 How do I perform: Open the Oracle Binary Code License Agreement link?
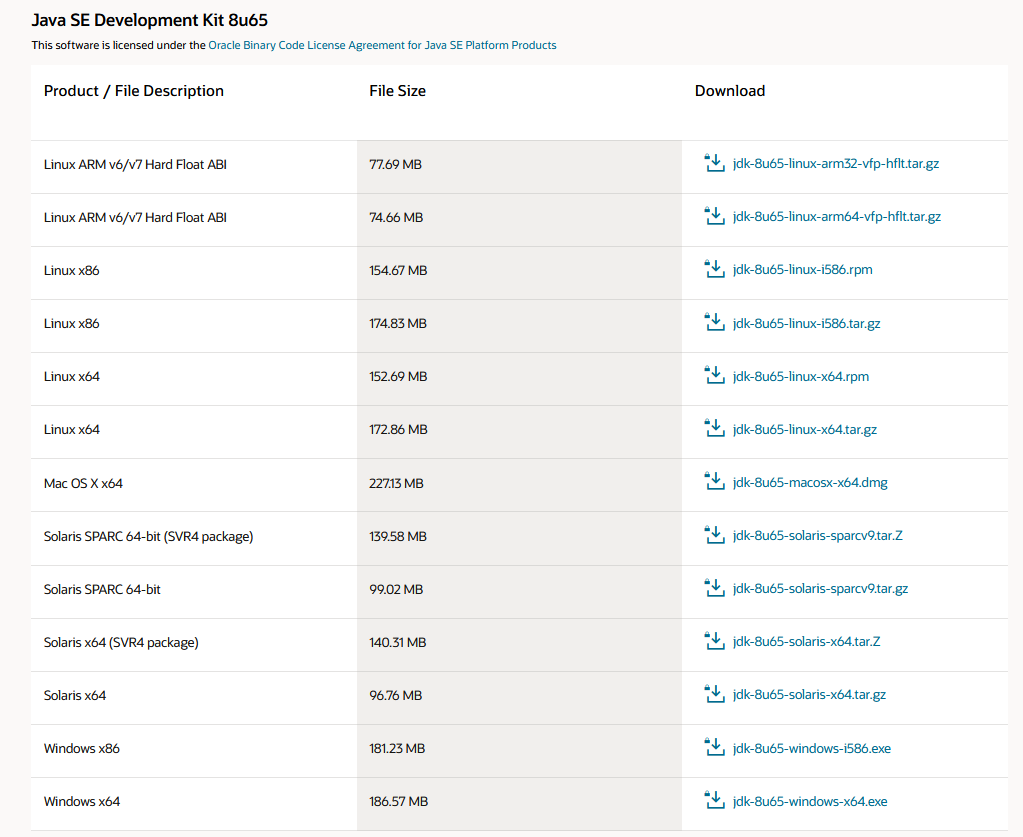pos(382,45)
